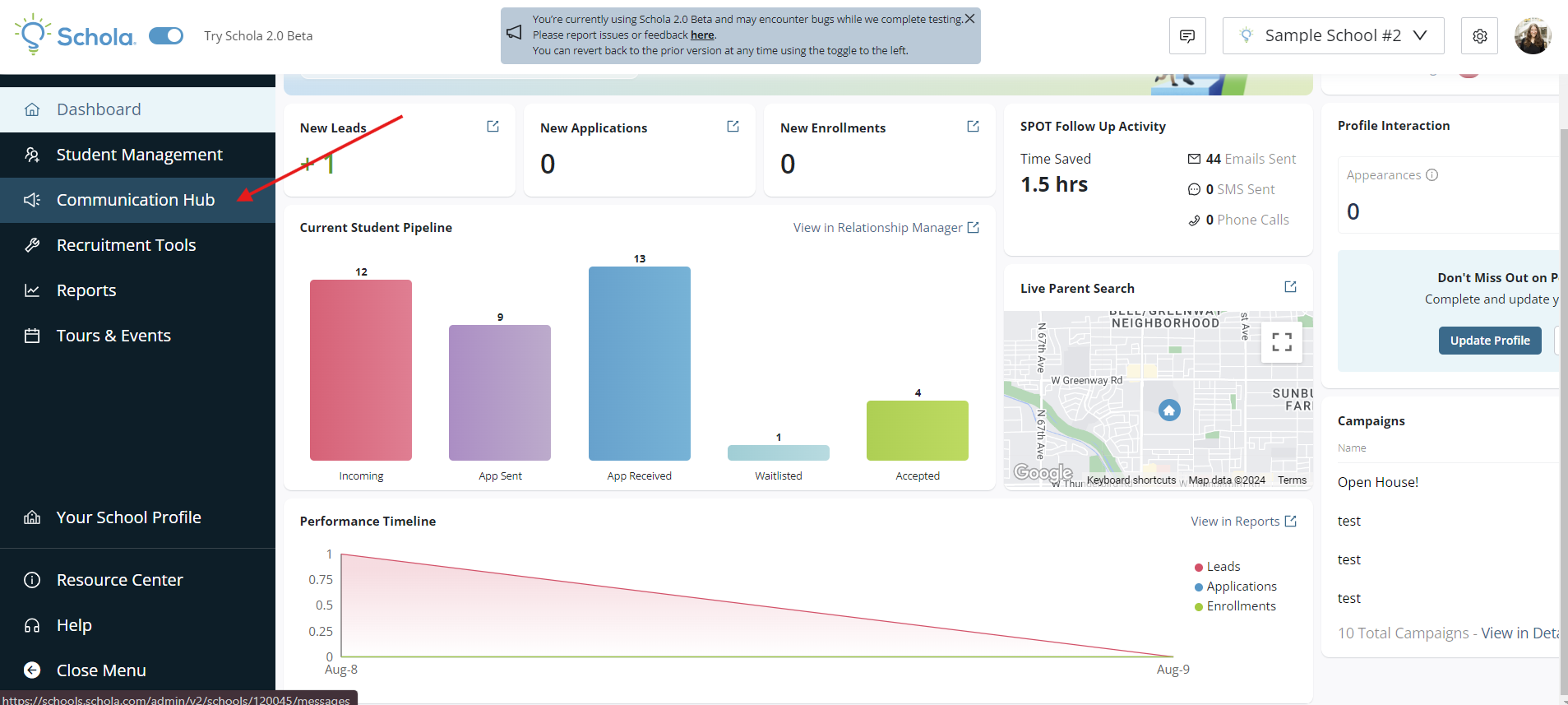1568x705 pixels.
Task: Click the Time Saved 1.5 hrs value
Action: (1054, 184)
